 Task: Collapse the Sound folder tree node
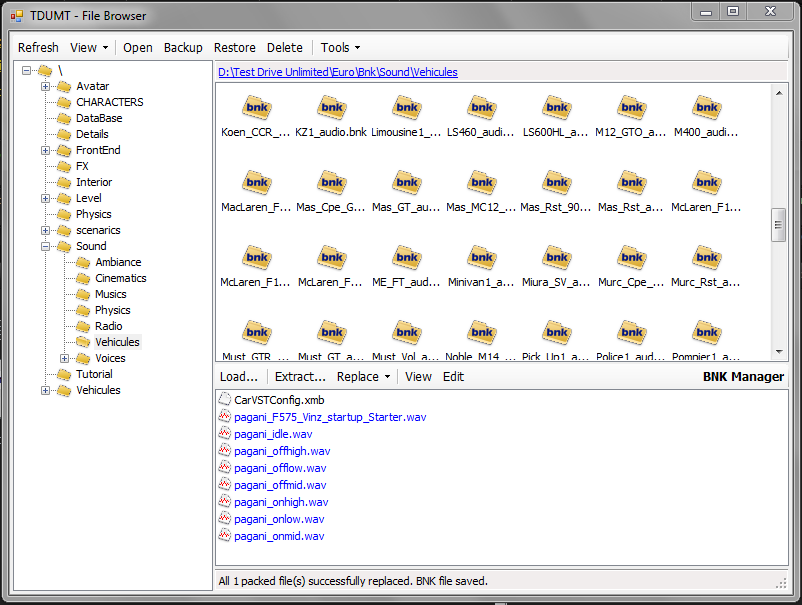(x=46, y=246)
